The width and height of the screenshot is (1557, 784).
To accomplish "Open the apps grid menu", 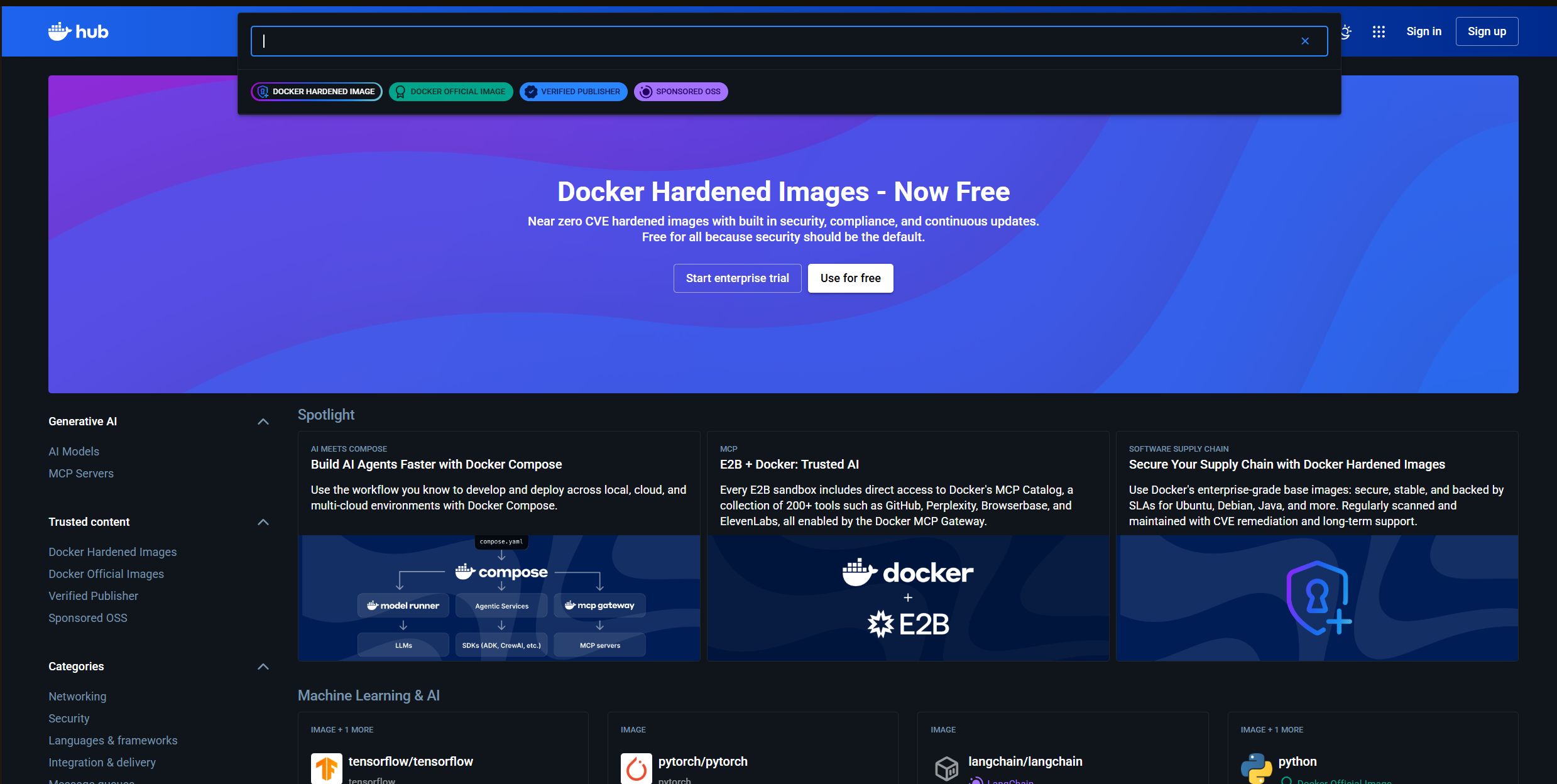I will (x=1379, y=31).
